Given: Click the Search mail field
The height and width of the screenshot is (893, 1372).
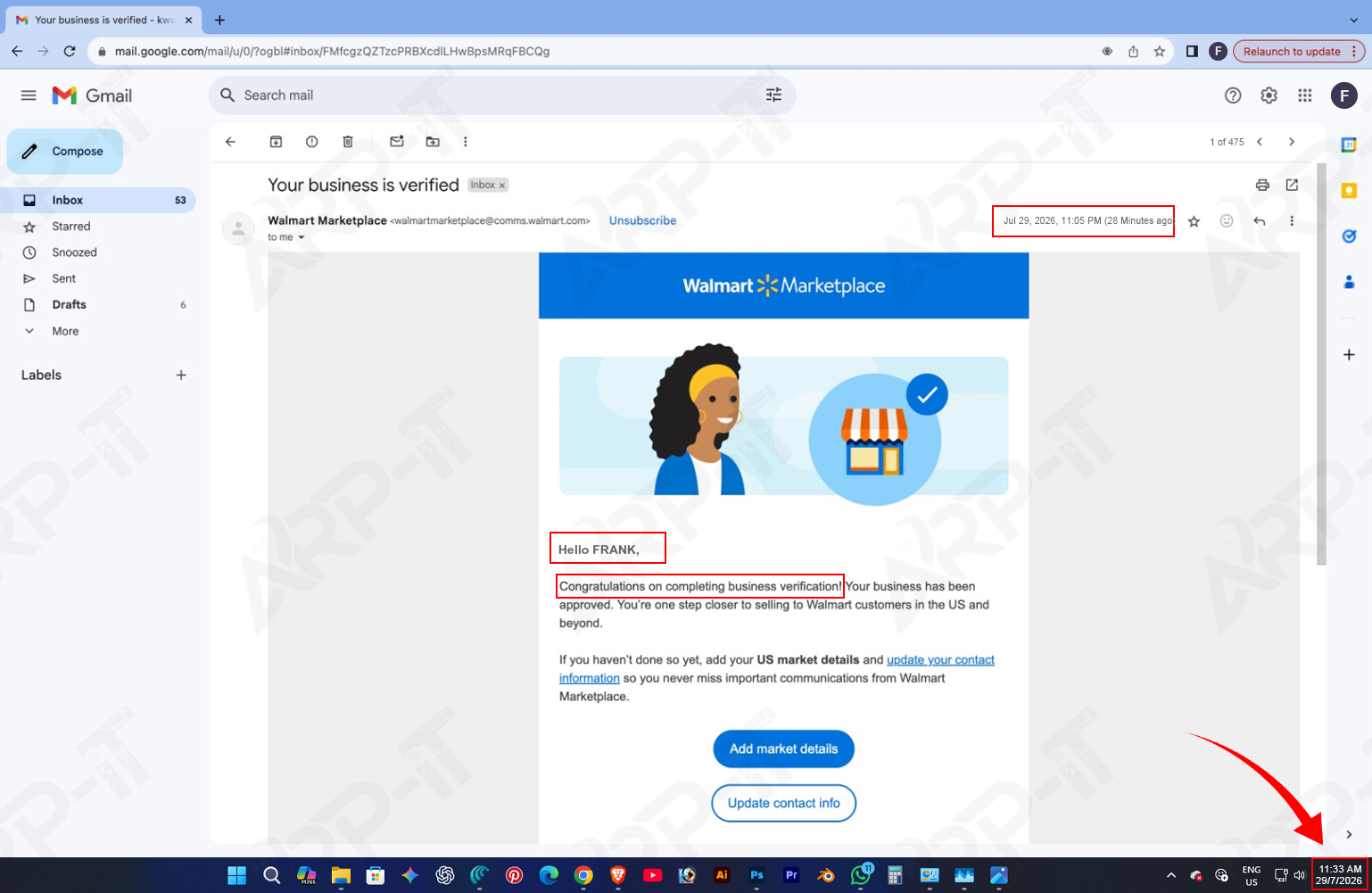Looking at the screenshot, I should (502, 95).
